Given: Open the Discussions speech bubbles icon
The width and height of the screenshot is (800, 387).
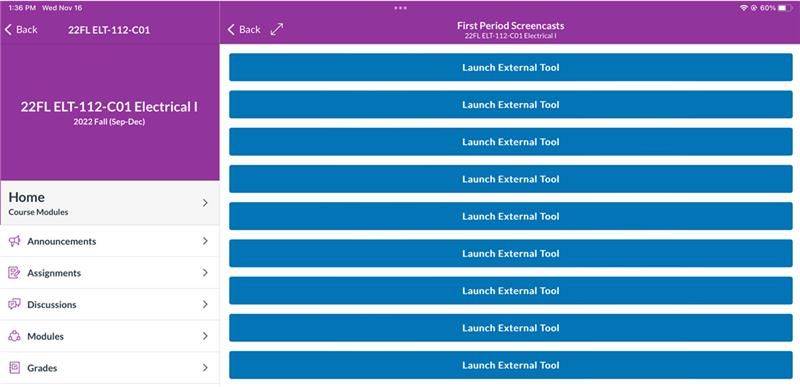Looking at the screenshot, I should tap(14, 304).
